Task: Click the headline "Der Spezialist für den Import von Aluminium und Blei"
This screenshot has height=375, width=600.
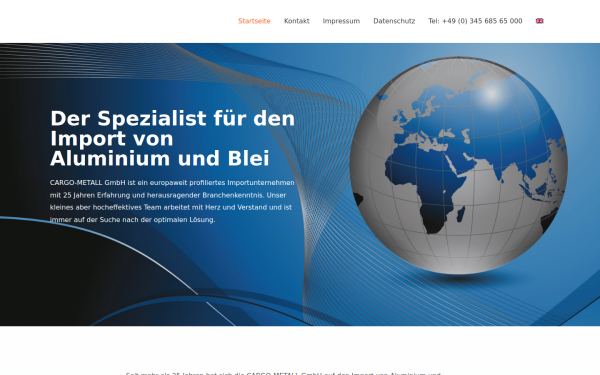Action: pos(173,138)
